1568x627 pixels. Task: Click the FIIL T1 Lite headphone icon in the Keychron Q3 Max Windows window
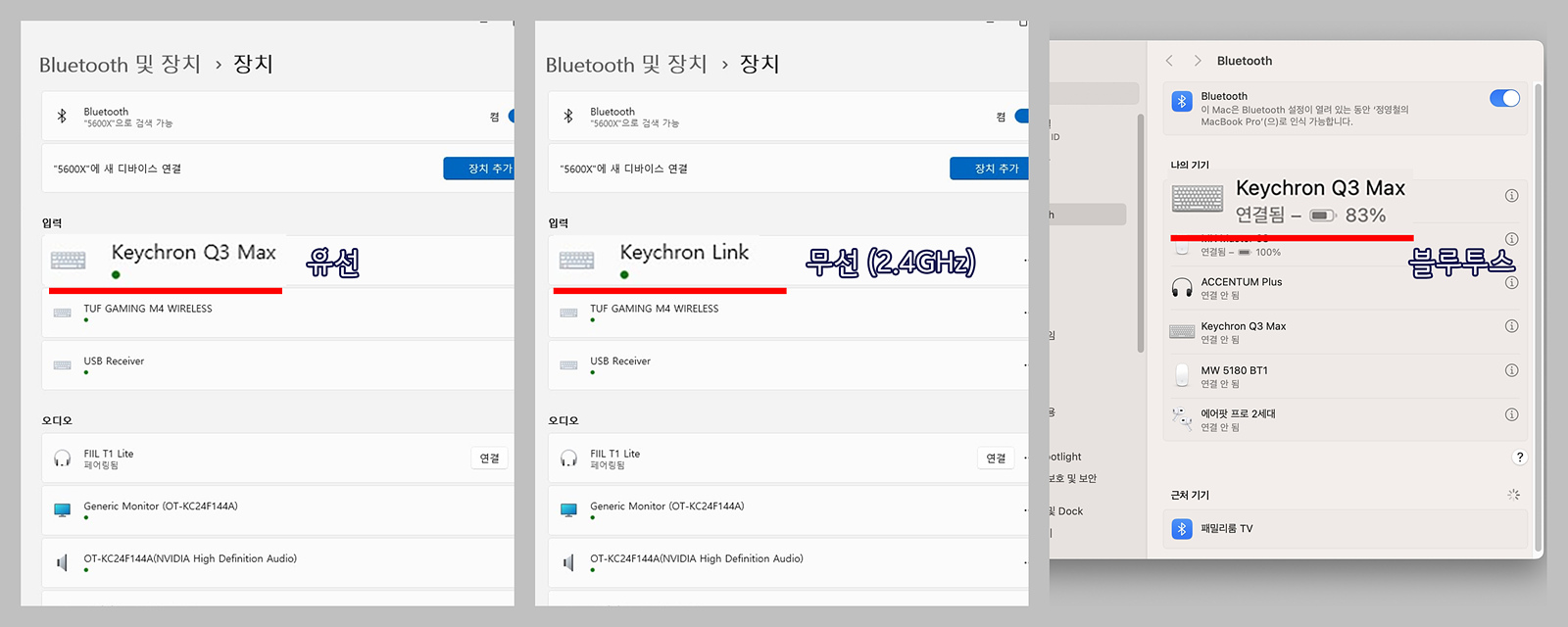pyautogui.click(x=63, y=458)
